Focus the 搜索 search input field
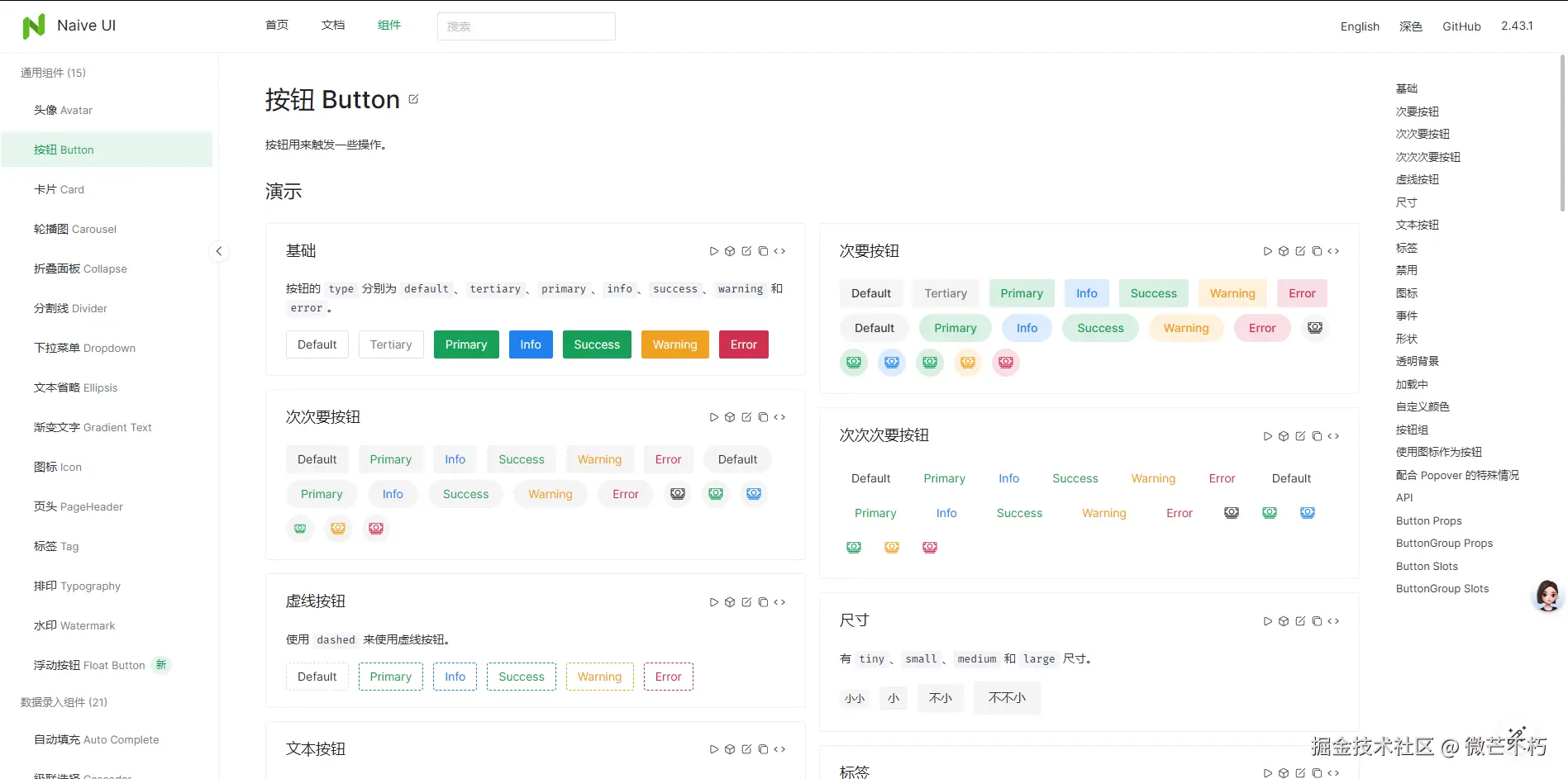Image resolution: width=1568 pixels, height=779 pixels. pyautogui.click(x=527, y=26)
